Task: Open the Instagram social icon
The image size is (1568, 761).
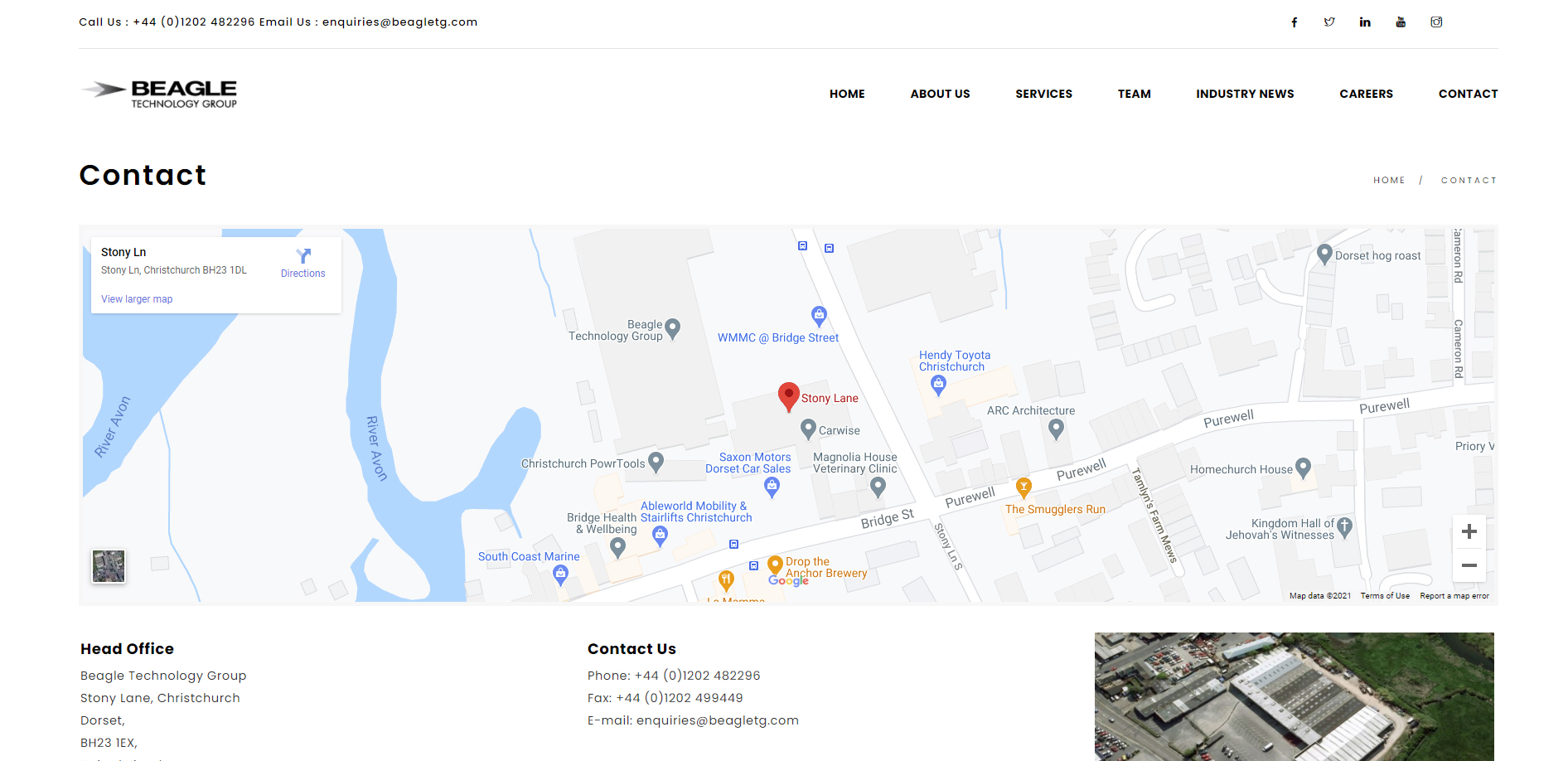Action: click(1436, 22)
